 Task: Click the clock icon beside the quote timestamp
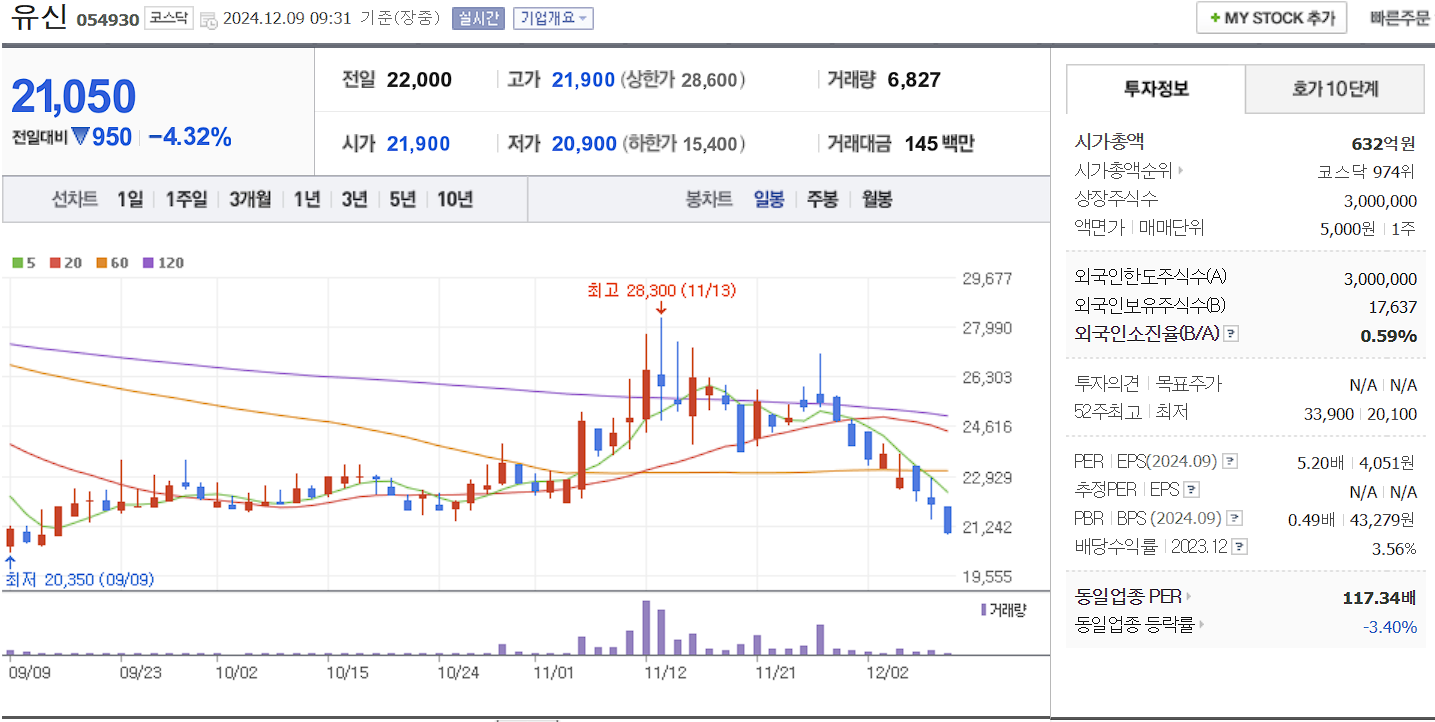tap(207, 18)
